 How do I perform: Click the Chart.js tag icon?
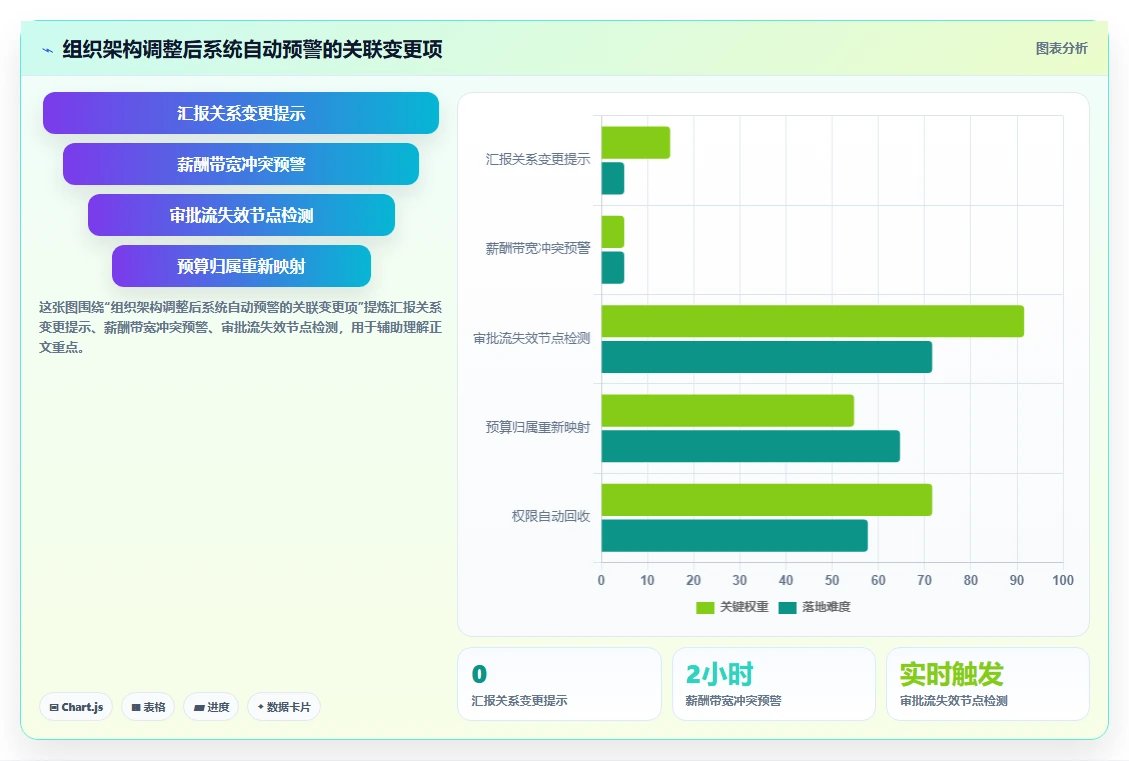54,708
